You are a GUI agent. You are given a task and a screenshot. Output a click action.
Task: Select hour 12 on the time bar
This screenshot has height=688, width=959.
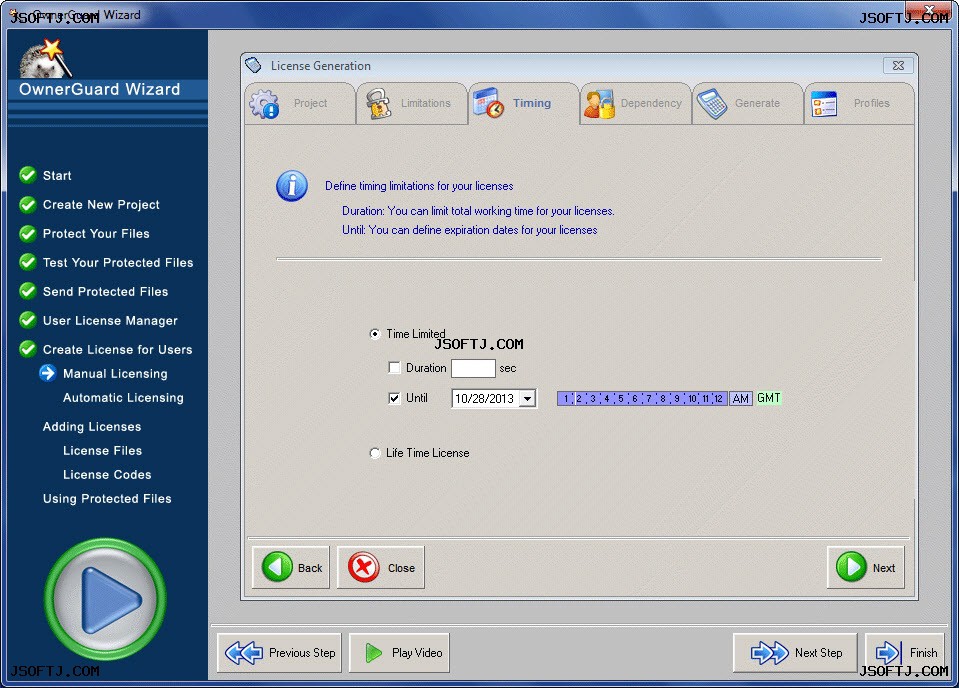click(719, 399)
